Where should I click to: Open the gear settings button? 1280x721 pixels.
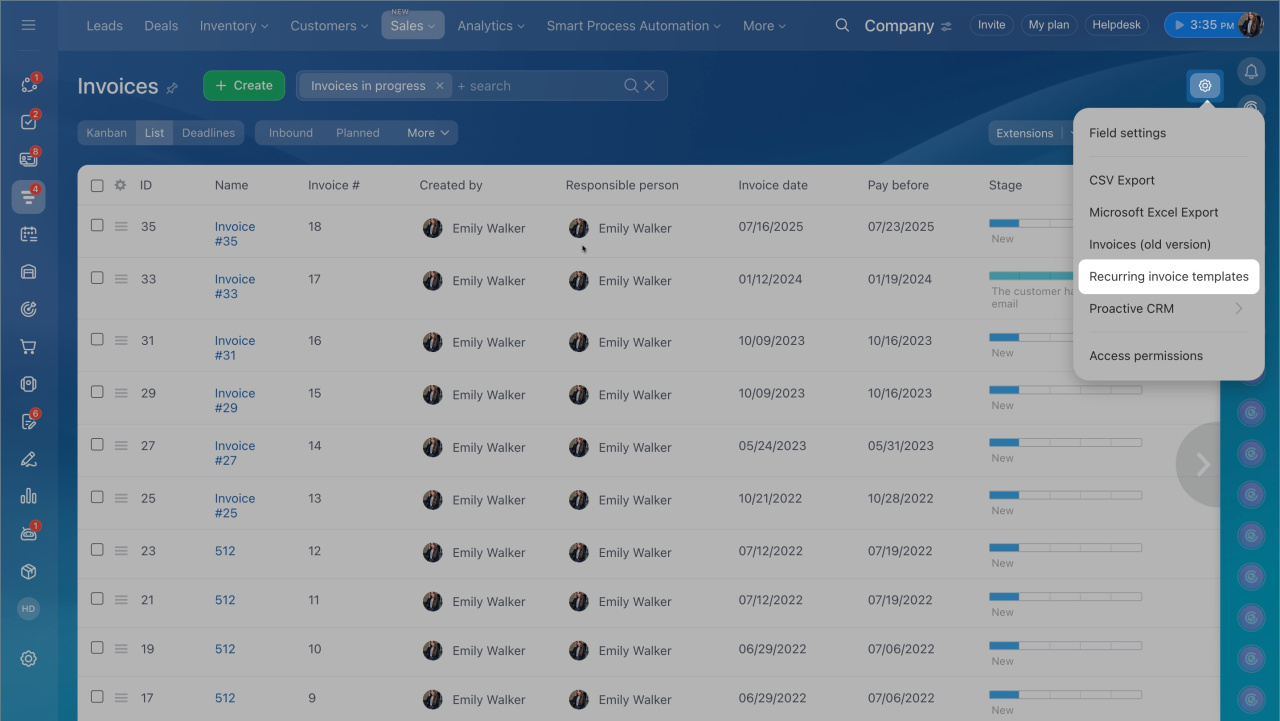click(x=1205, y=86)
